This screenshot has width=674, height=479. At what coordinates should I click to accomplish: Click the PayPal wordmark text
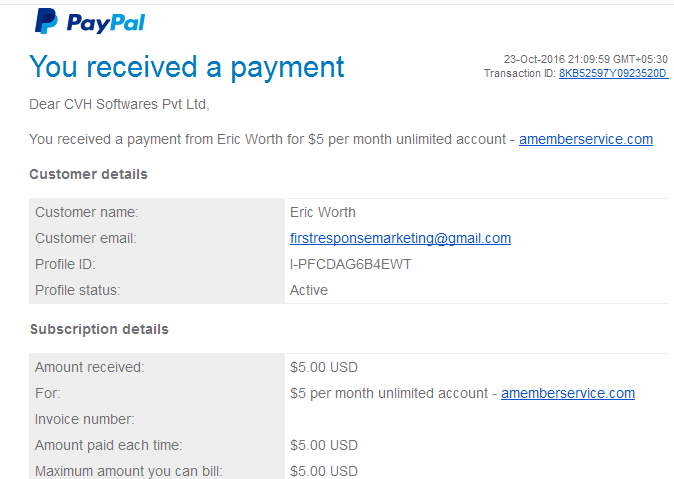pyautogui.click(x=106, y=23)
